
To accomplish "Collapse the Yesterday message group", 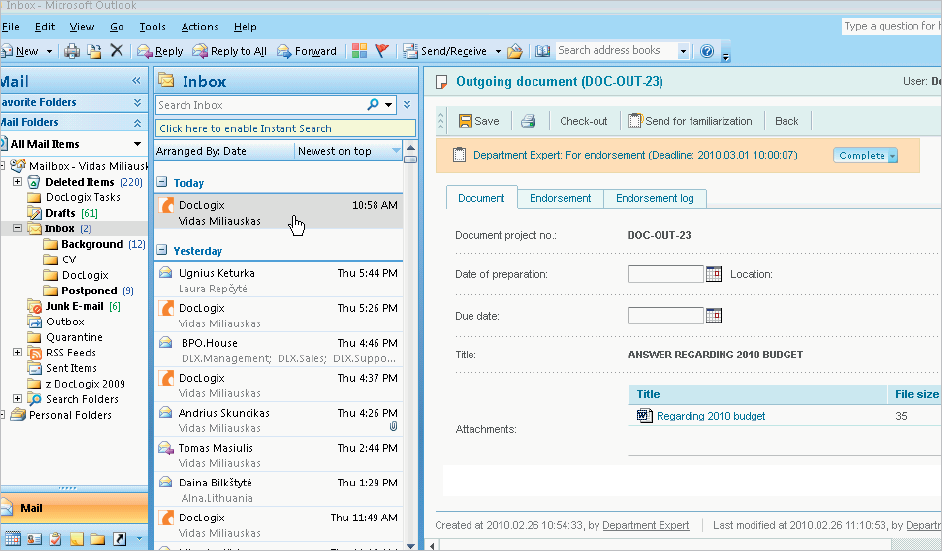I will pyautogui.click(x=162, y=250).
